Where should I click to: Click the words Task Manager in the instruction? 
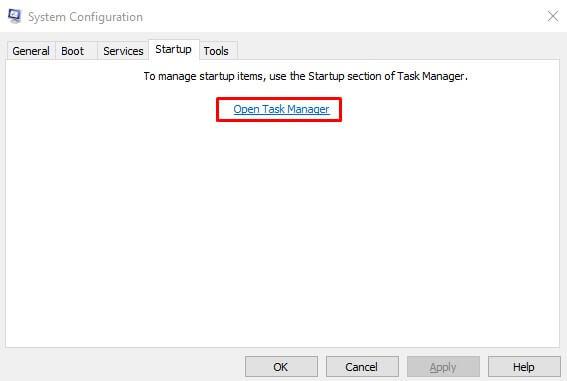coord(430,76)
